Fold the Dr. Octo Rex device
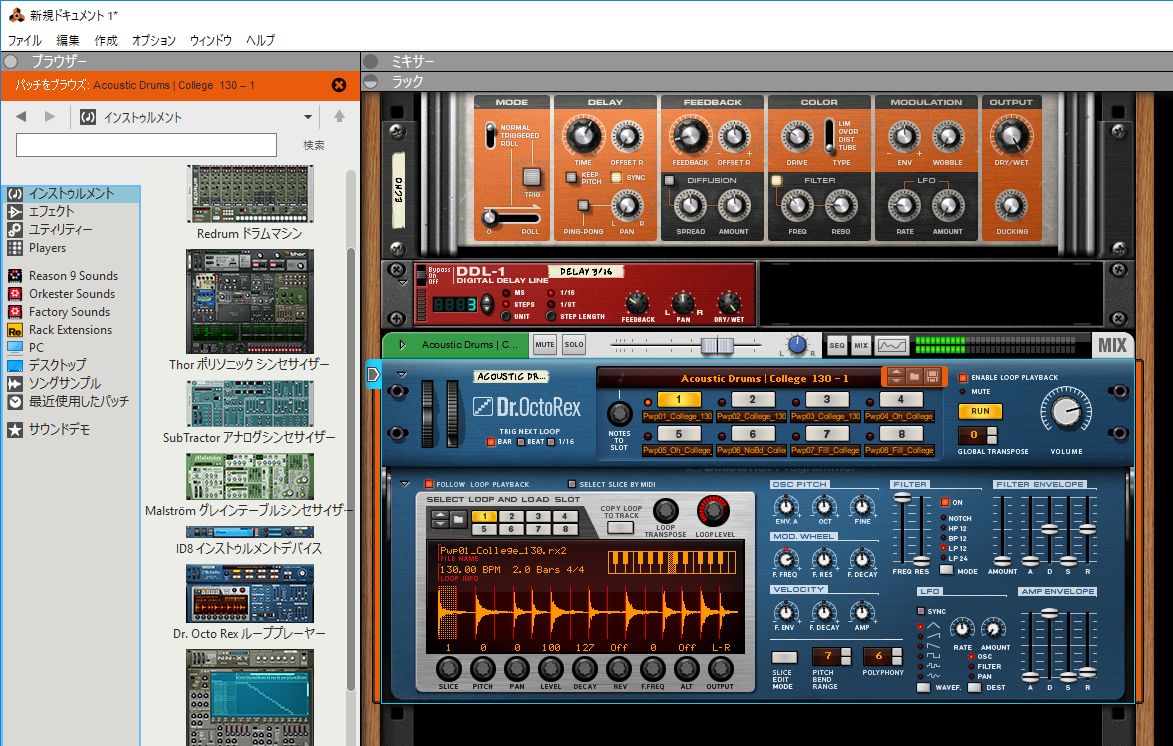The height and width of the screenshot is (746, 1173). tap(402, 374)
